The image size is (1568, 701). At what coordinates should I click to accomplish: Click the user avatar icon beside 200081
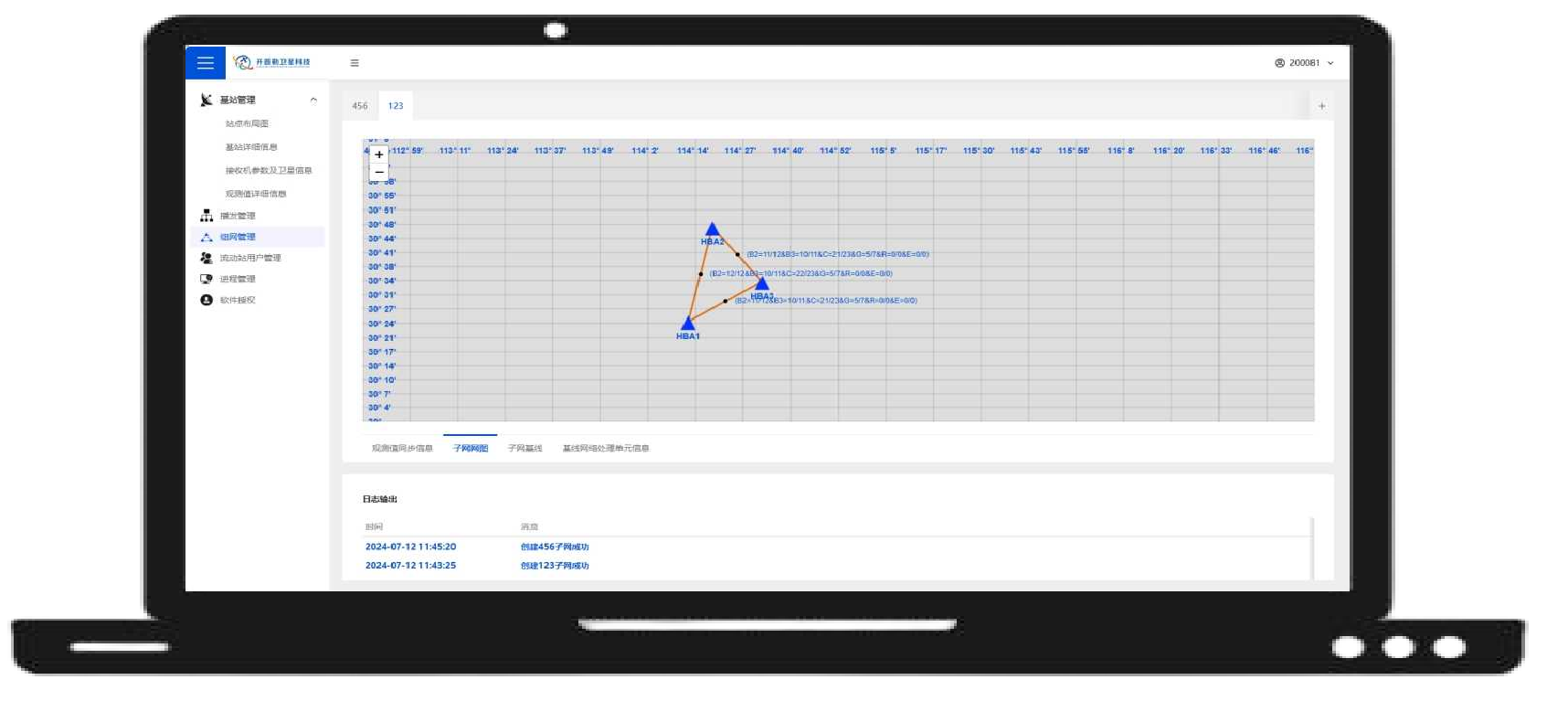pos(1279,63)
